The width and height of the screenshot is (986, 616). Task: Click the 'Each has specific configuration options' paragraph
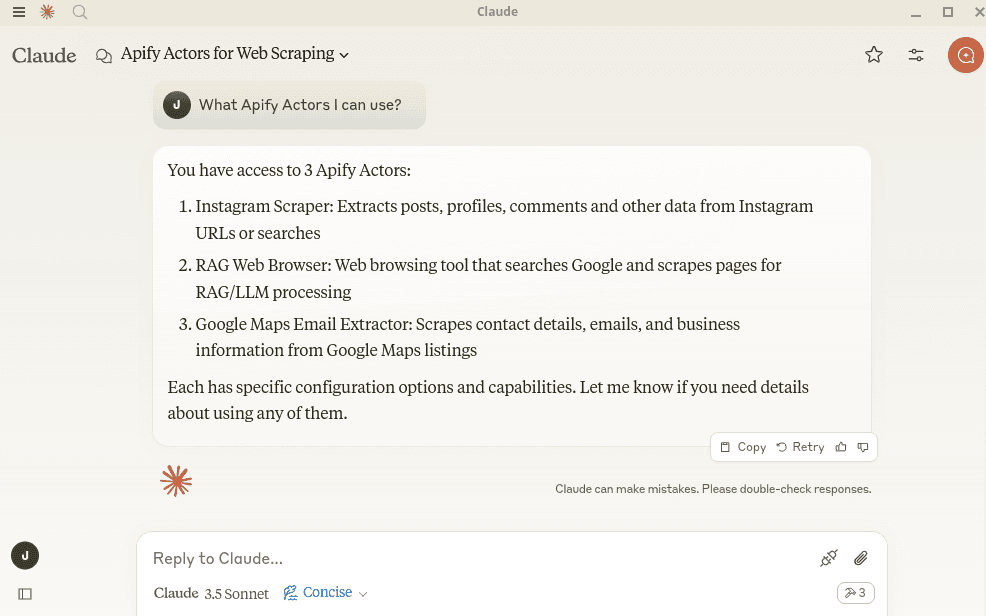[488, 400]
